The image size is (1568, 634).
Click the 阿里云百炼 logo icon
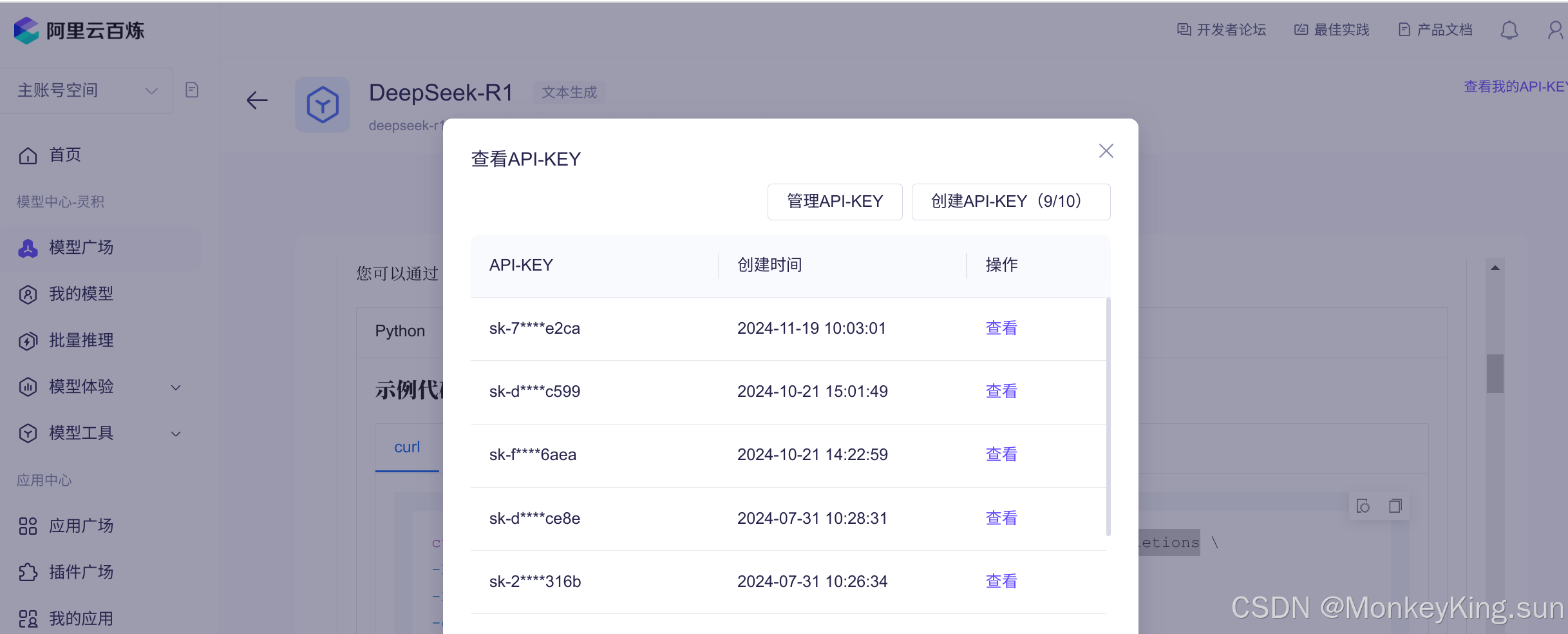point(27,30)
